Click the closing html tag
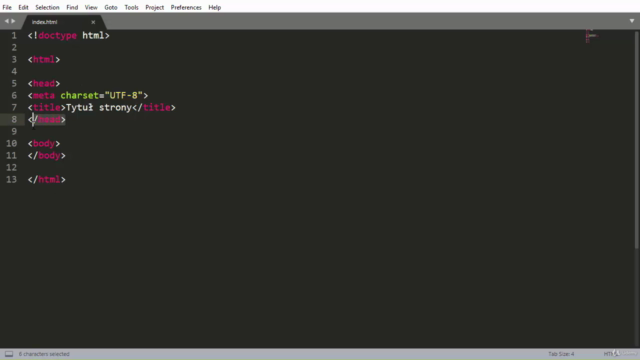Image resolution: width=640 pixels, height=360 pixels. pyautogui.click(x=47, y=180)
